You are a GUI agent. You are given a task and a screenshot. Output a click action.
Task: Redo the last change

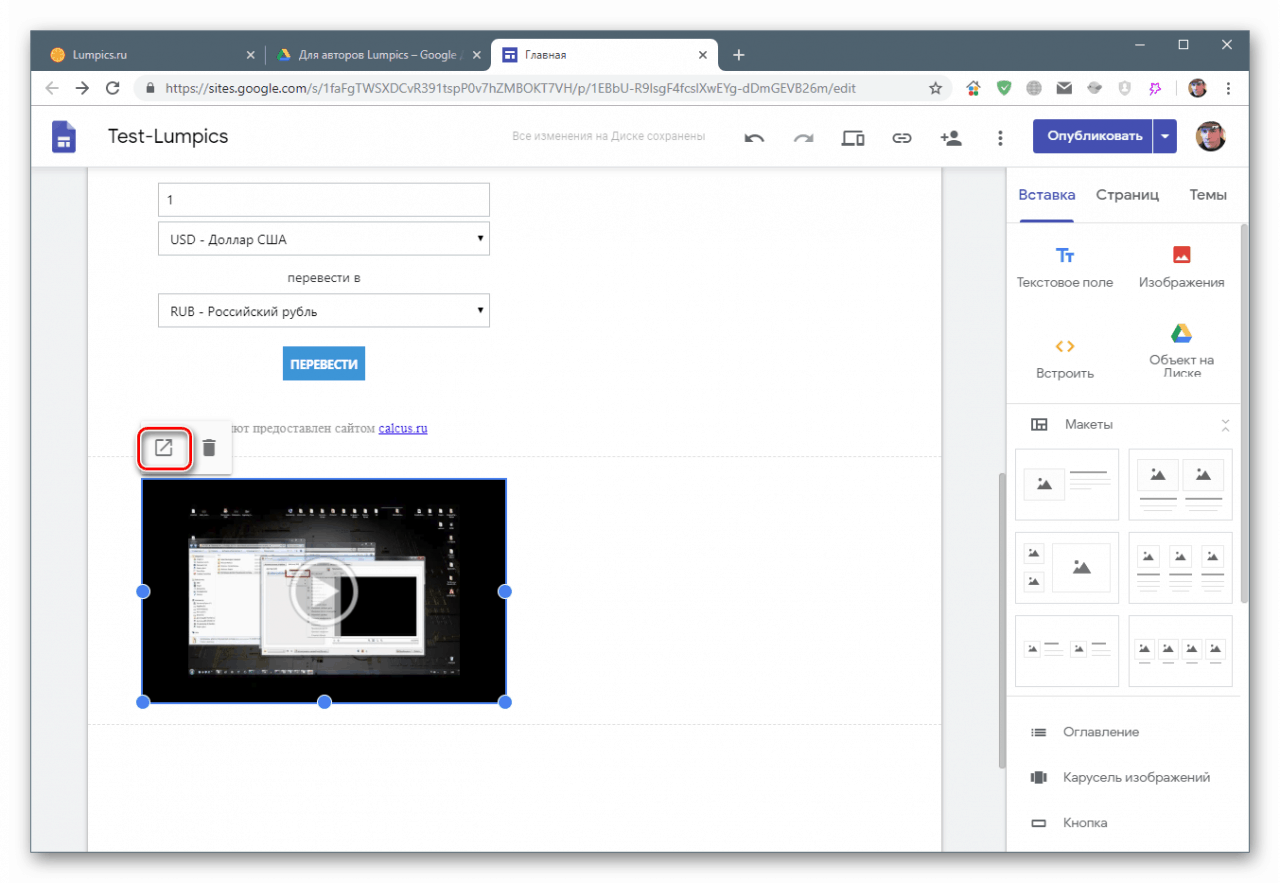click(x=803, y=138)
